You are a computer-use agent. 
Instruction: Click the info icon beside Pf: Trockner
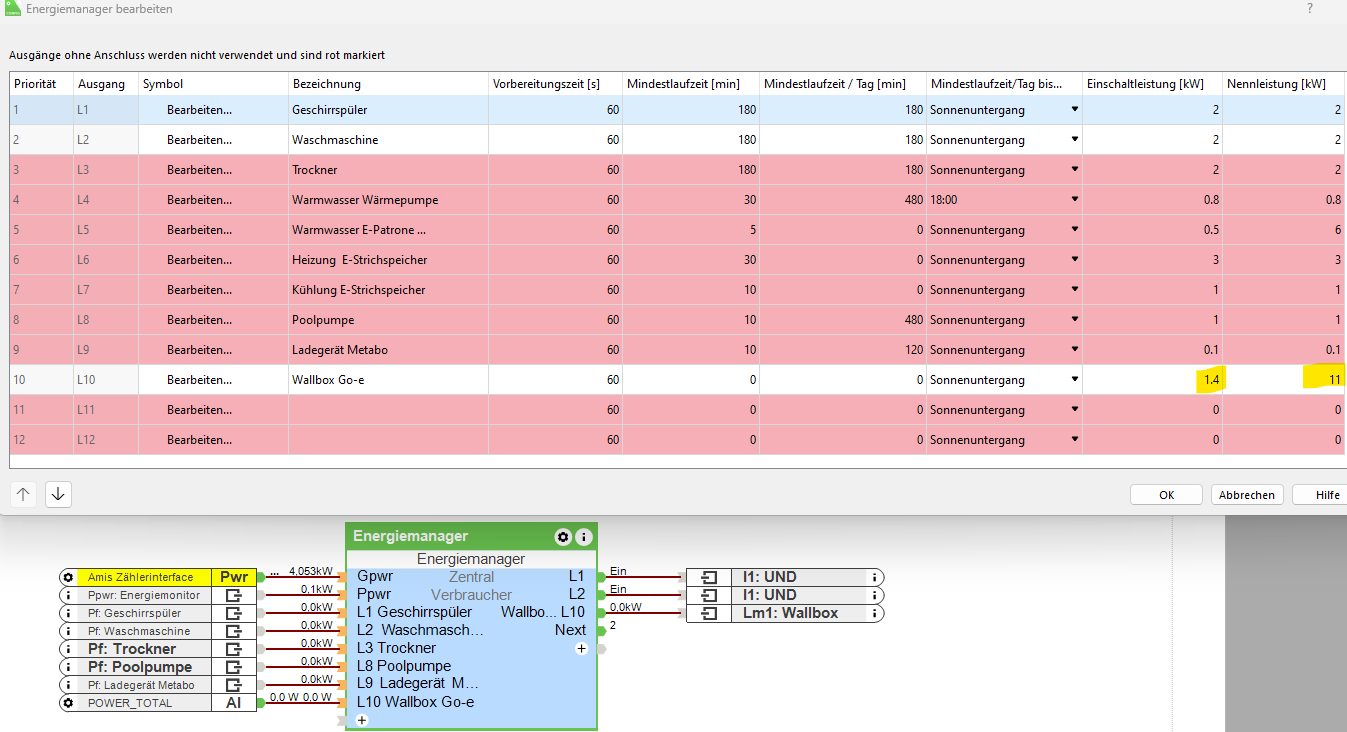click(x=68, y=649)
